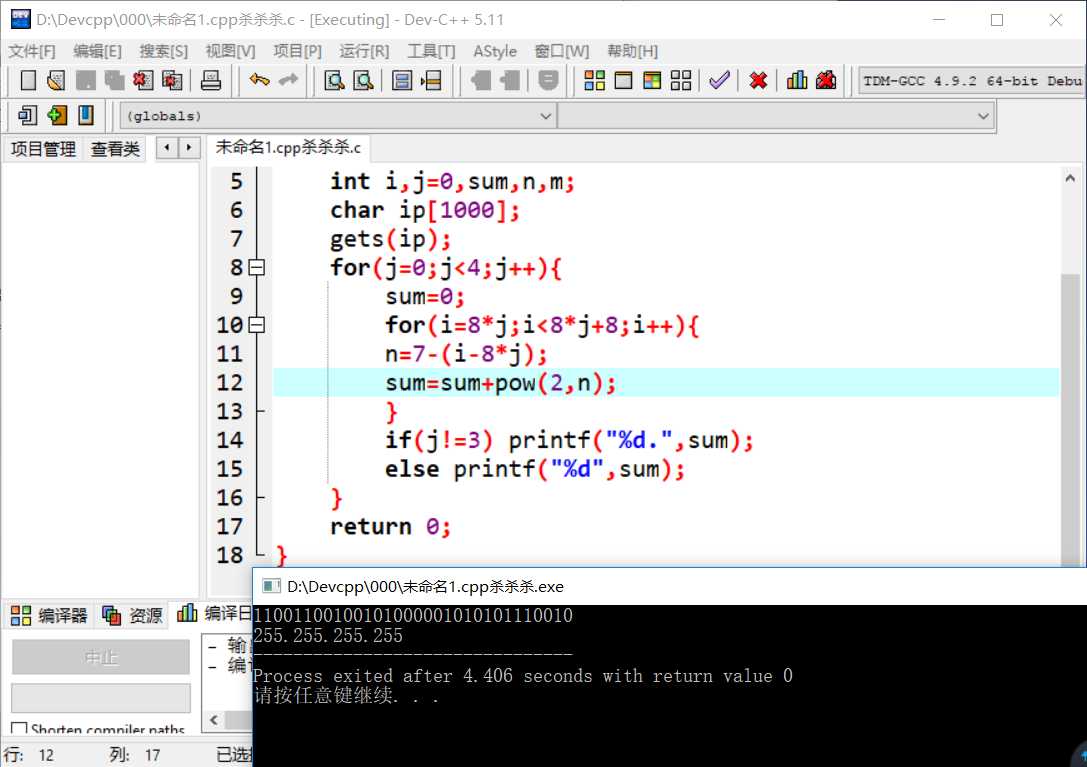The image size is (1087, 767).
Task: Open profile analysis chart icon
Action: click(x=797, y=80)
